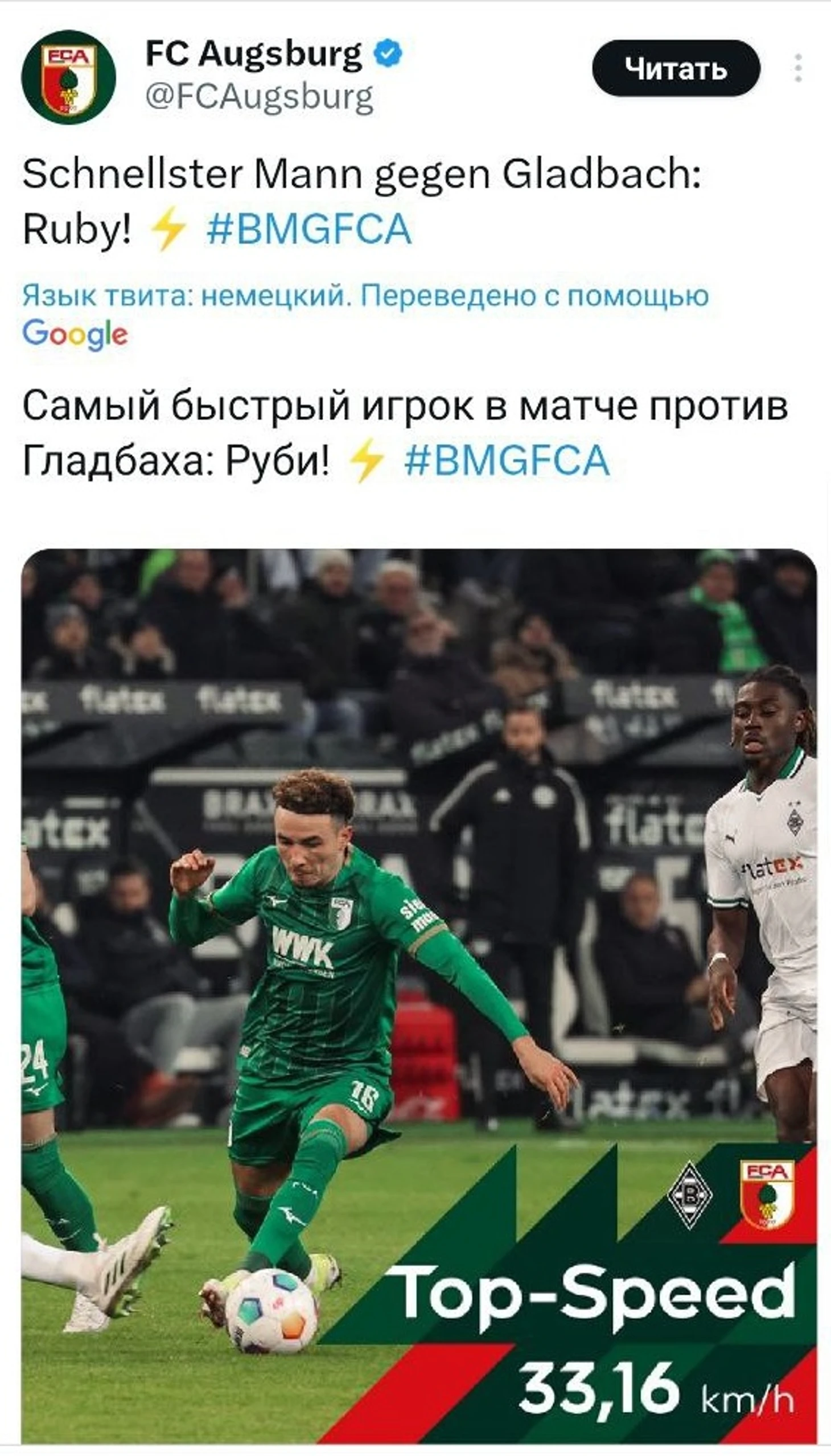831x1456 pixels.
Task: Open #BMGFCA hashtag in Russian translation
Action: point(507,460)
